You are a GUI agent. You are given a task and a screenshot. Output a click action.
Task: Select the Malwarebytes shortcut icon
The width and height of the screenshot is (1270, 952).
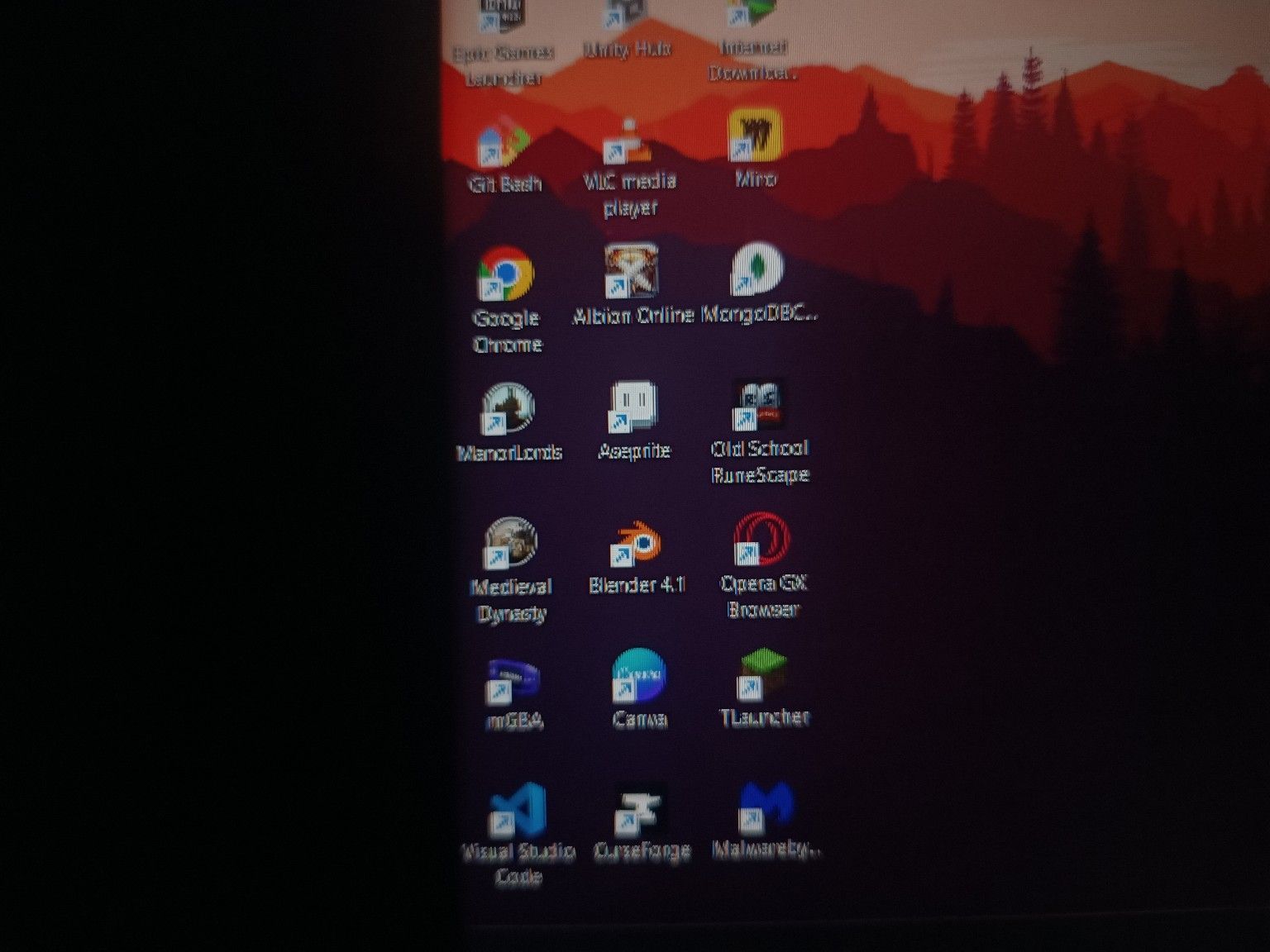[766, 820]
